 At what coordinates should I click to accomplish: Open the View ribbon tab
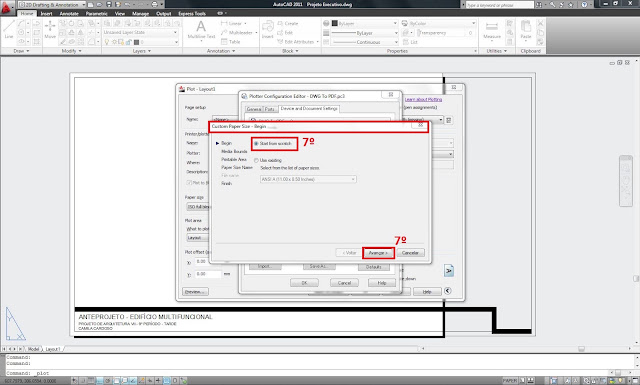pos(120,13)
